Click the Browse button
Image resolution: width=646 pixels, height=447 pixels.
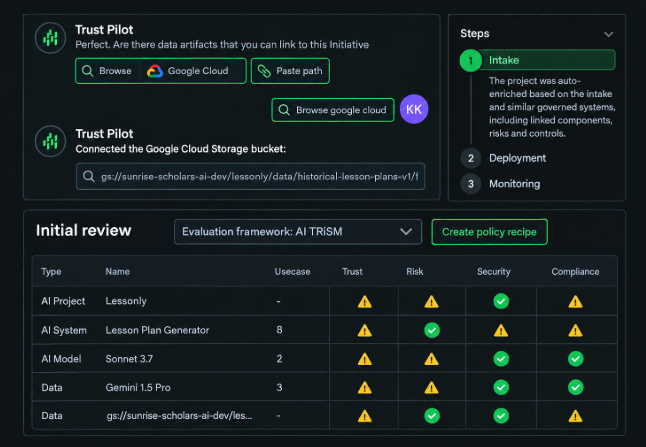(x=107, y=71)
